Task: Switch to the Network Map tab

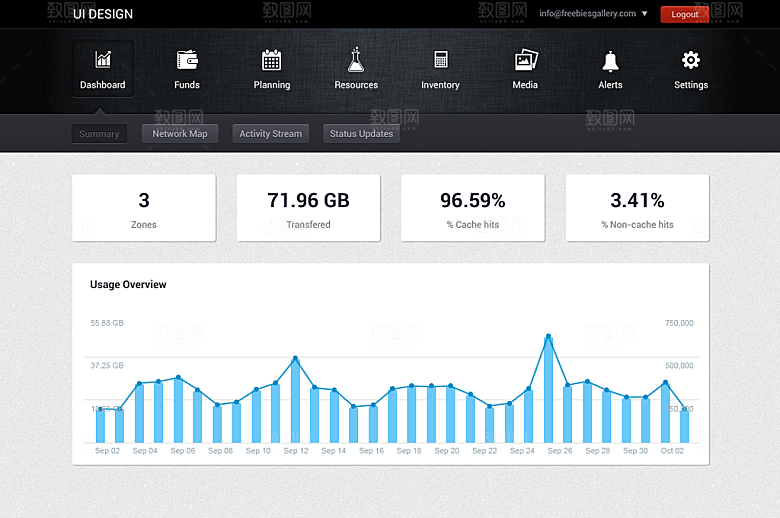Action: coord(180,134)
